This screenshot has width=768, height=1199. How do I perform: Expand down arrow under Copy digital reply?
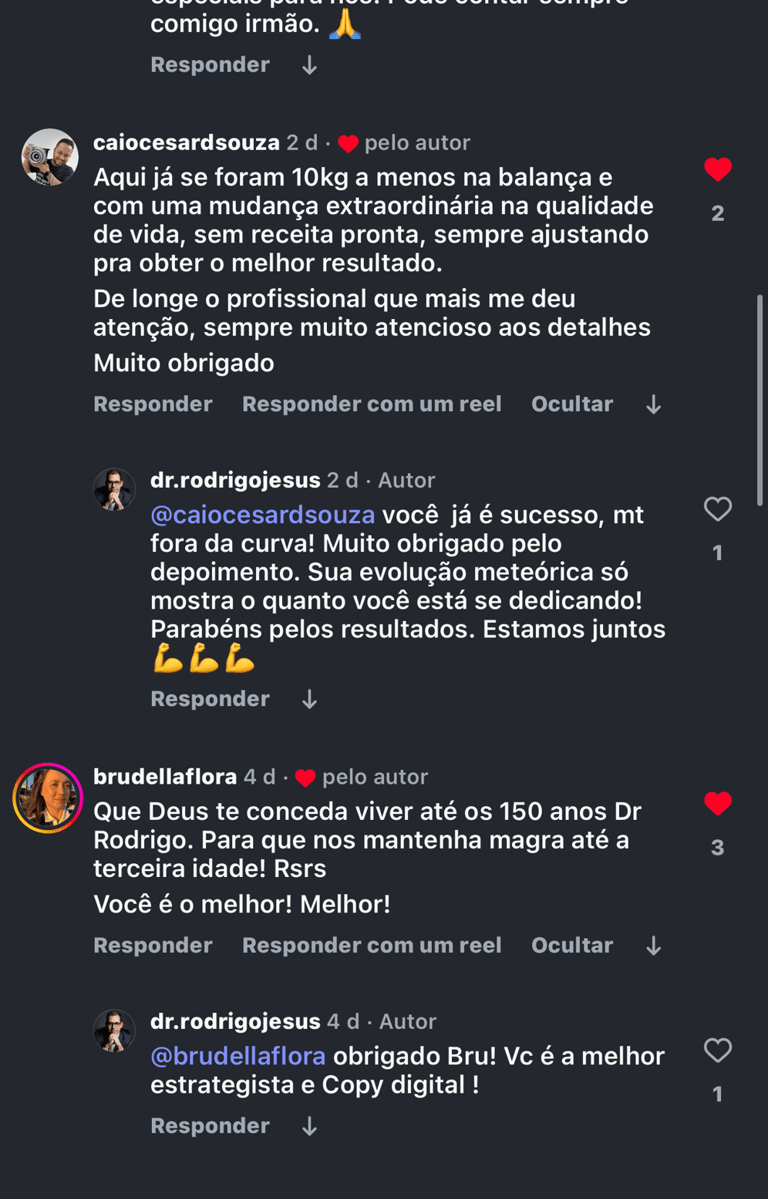[309, 1126]
